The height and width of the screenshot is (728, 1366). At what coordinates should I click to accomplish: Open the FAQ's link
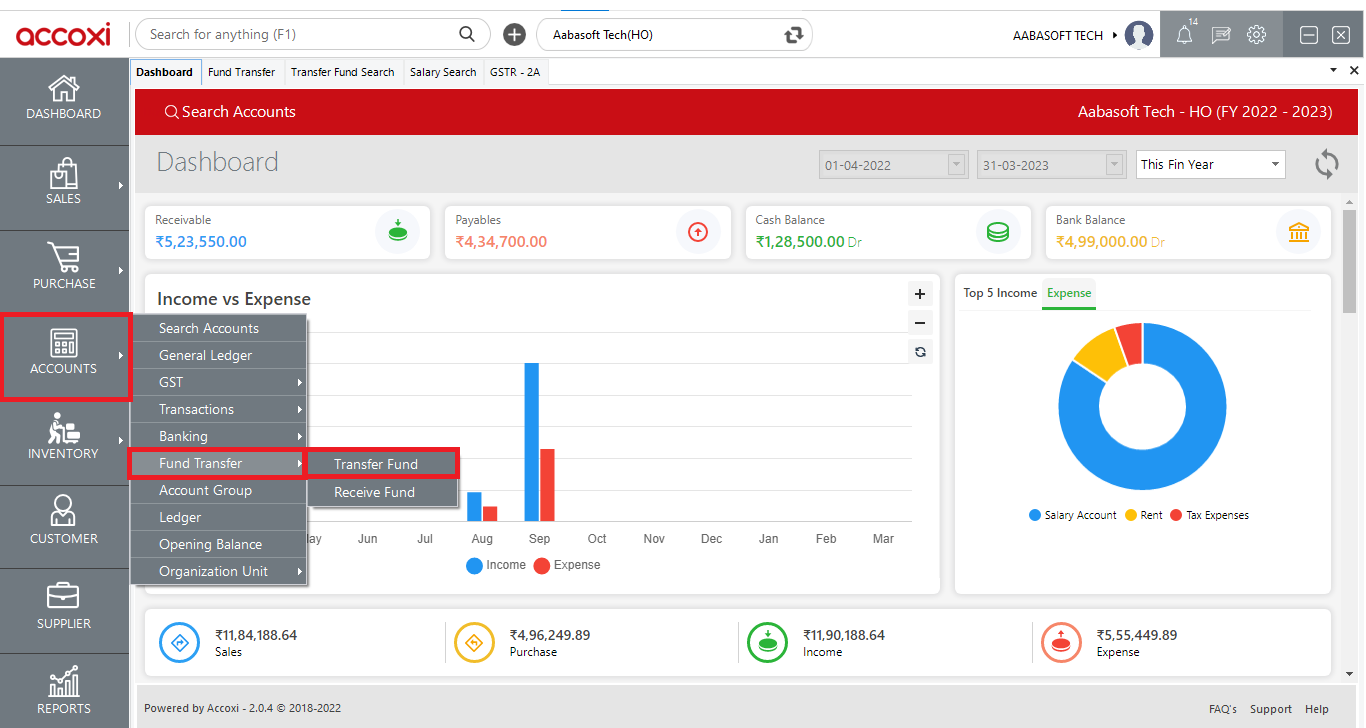point(1222,709)
